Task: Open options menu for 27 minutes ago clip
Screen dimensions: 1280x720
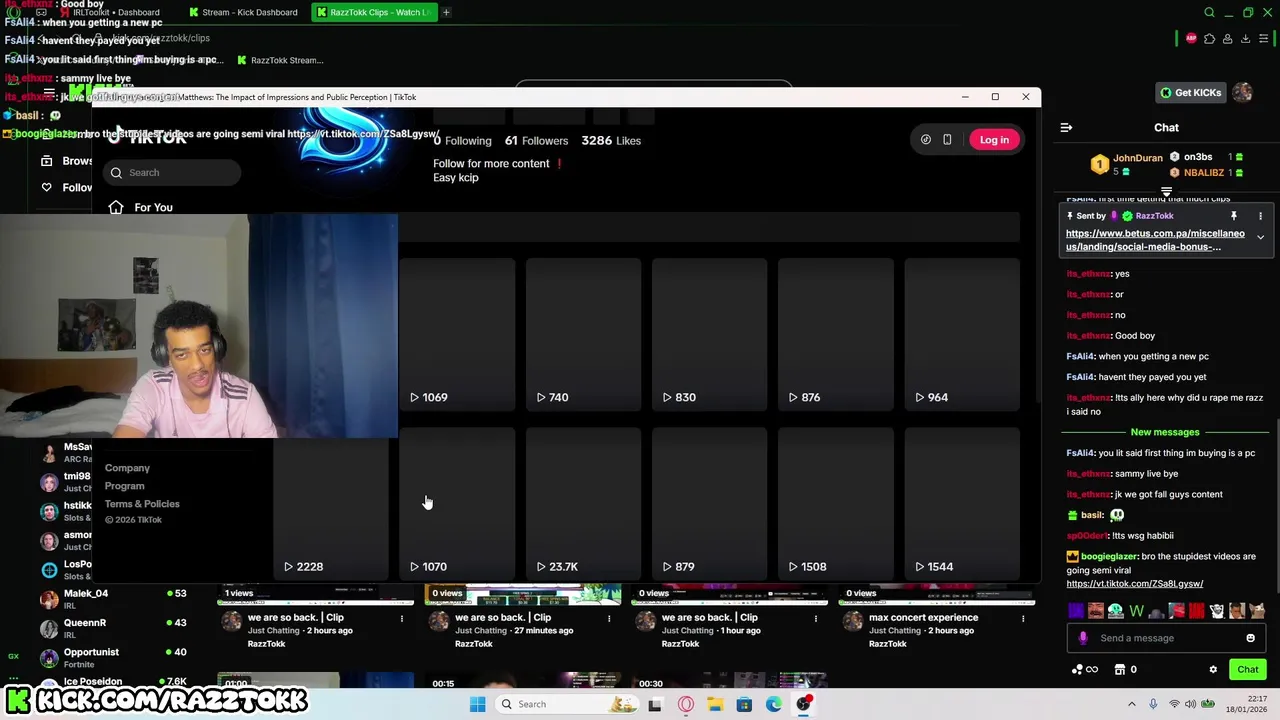Action: point(609,618)
